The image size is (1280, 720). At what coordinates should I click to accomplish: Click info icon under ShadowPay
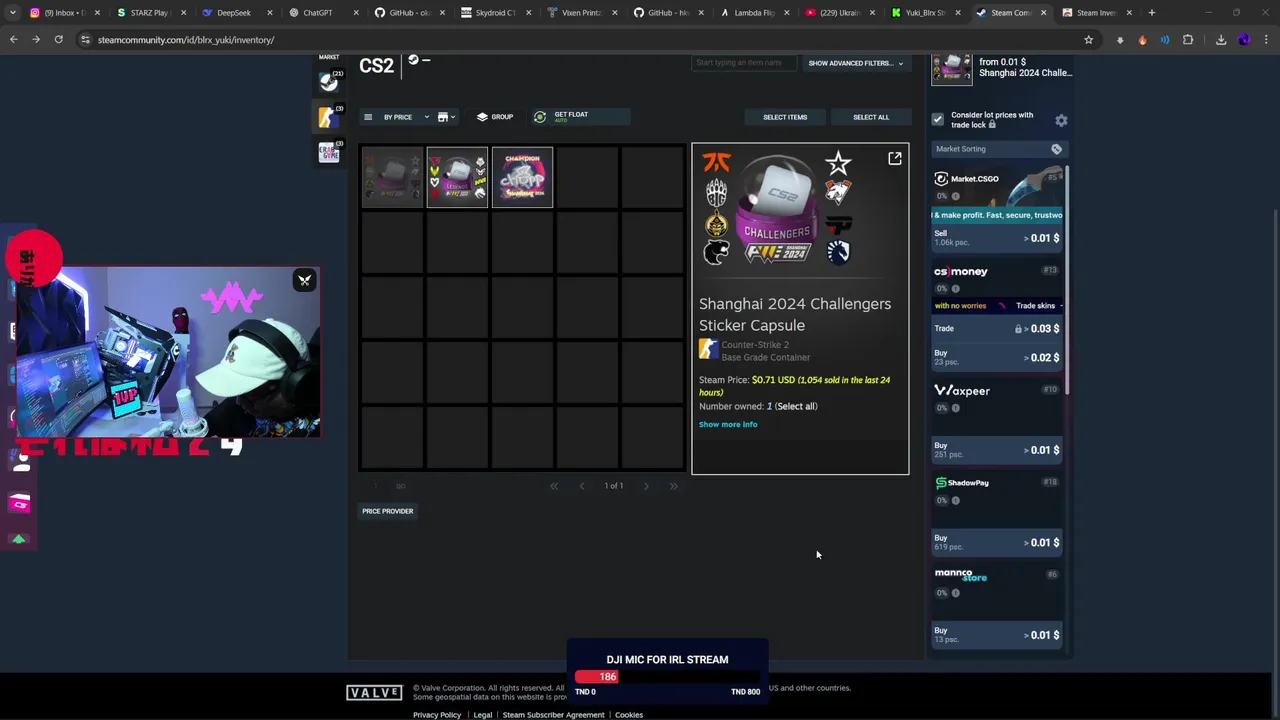point(955,500)
